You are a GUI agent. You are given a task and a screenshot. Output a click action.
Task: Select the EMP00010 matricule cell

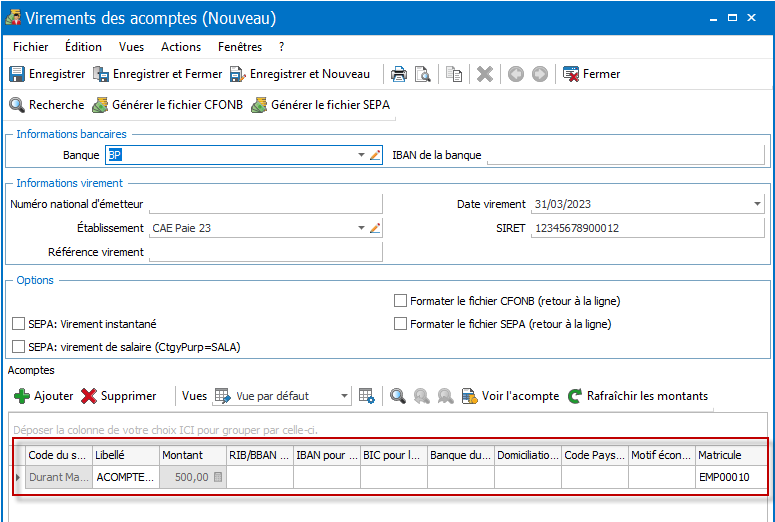pos(731,478)
